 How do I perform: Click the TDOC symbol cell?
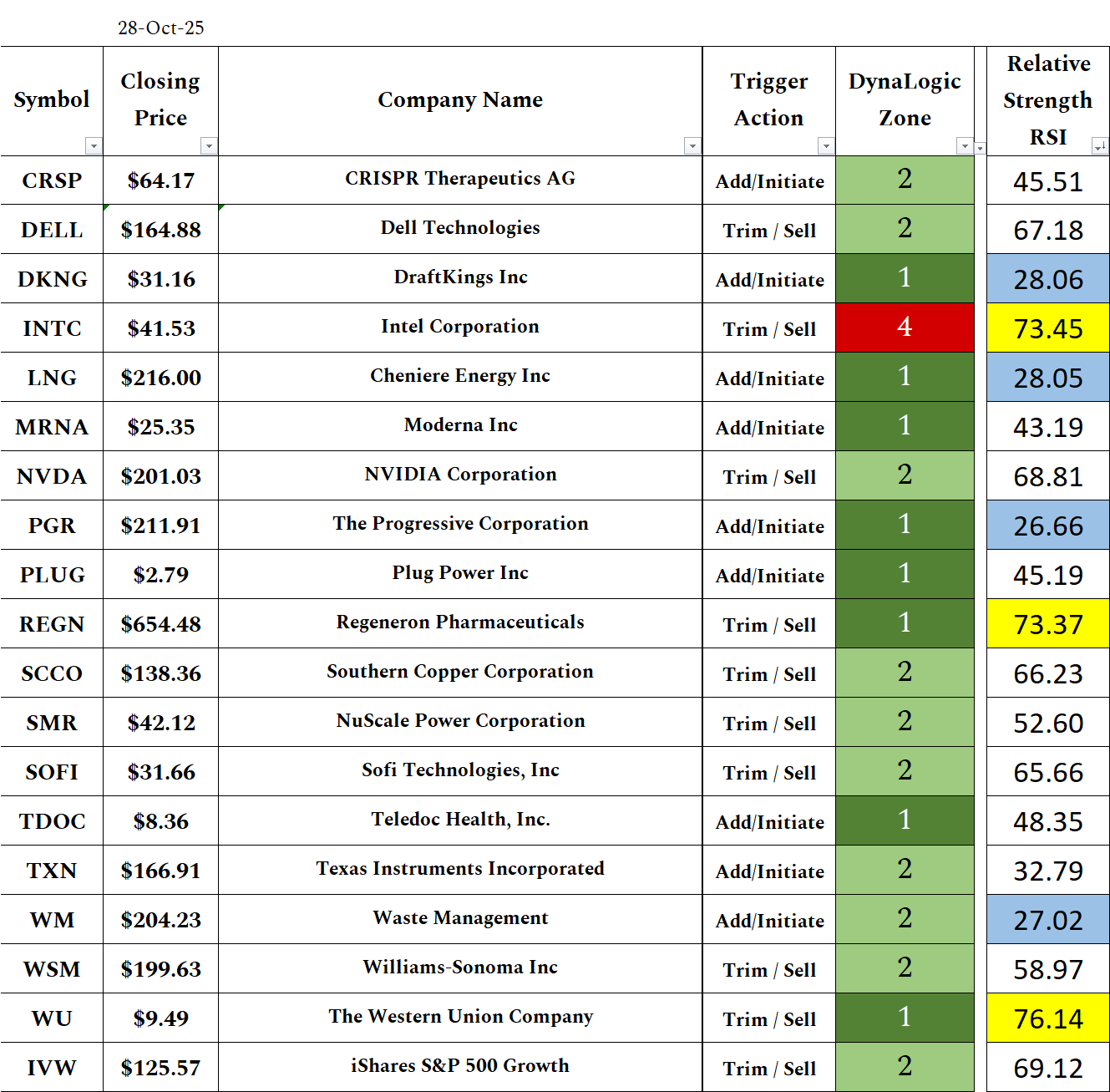click(x=52, y=820)
